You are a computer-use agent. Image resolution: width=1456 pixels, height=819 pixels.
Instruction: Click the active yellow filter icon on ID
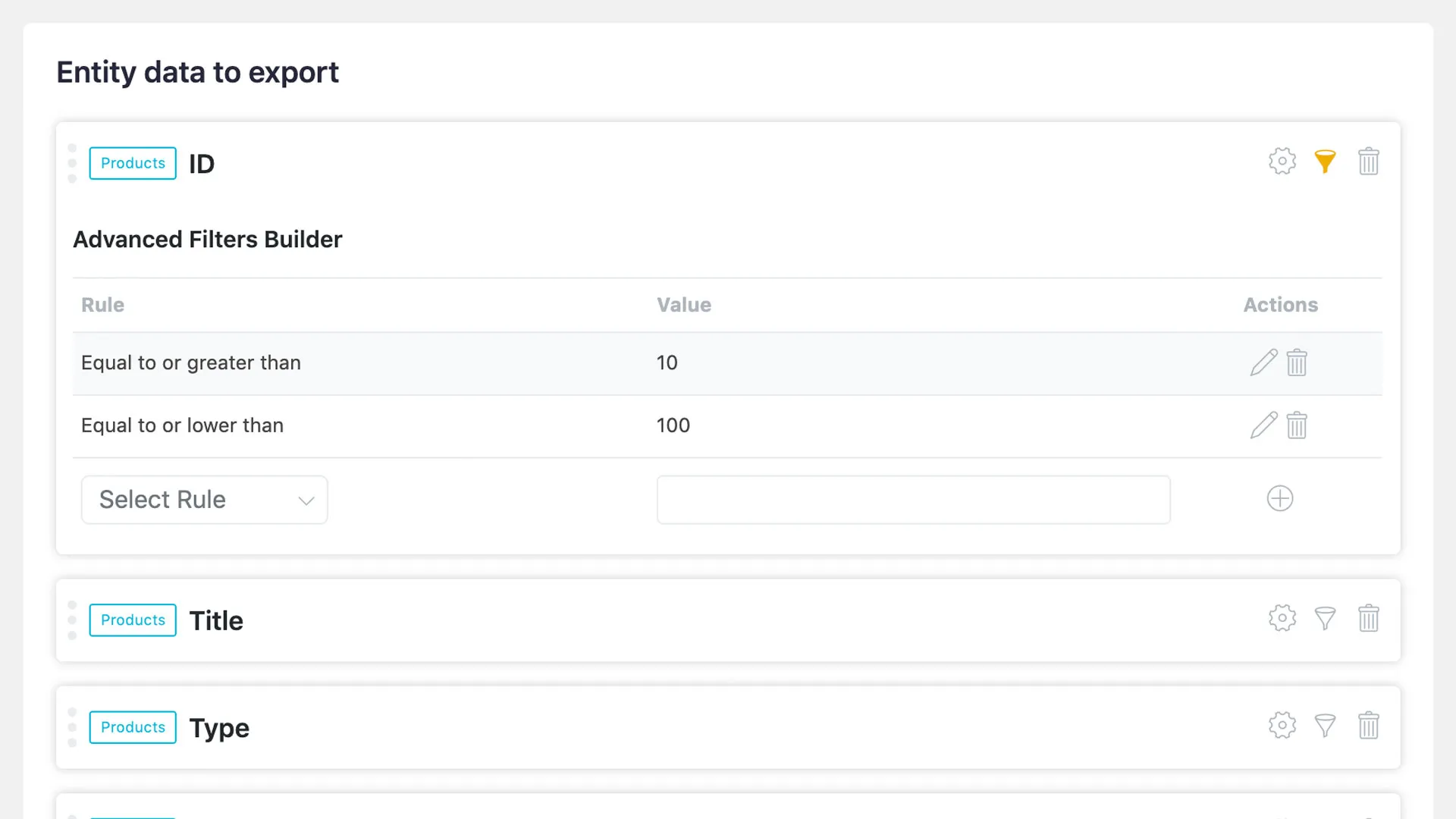tap(1325, 162)
